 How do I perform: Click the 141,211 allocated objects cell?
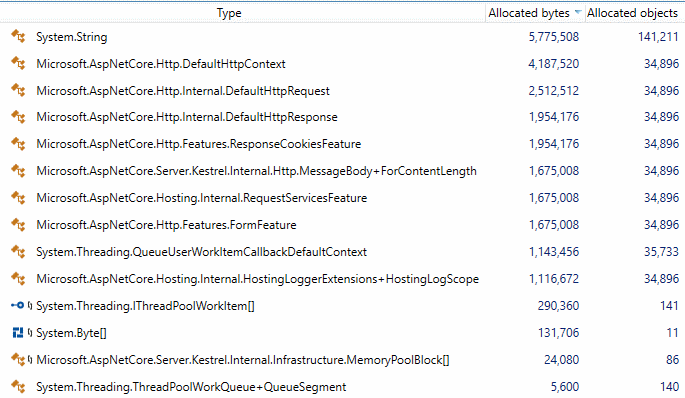coord(658,37)
